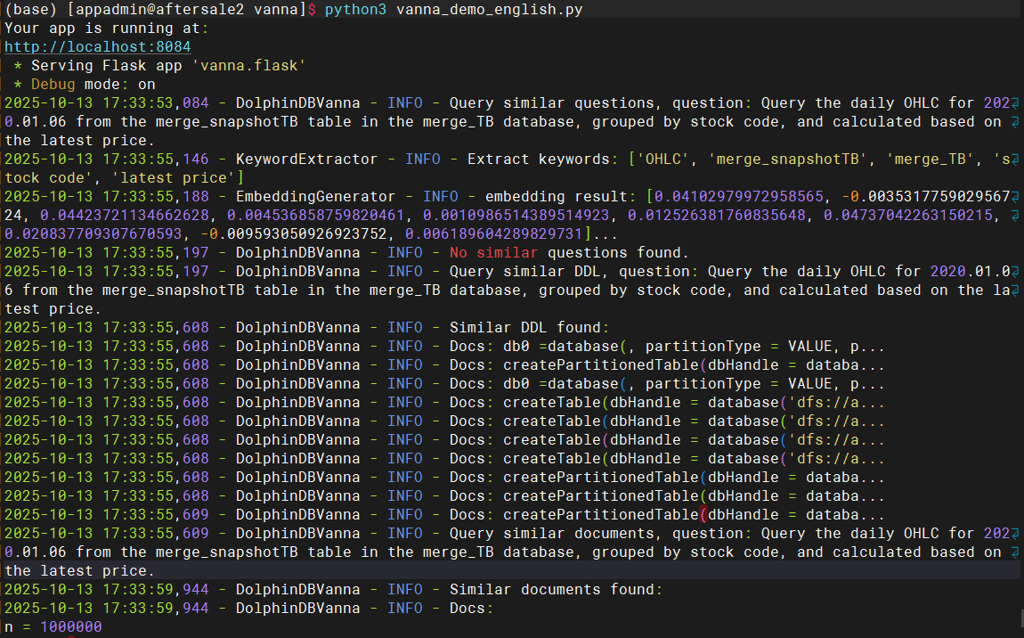Click the wrap arrow ending the Query similar DDL line
This screenshot has width=1024, height=638.
[1016, 271]
